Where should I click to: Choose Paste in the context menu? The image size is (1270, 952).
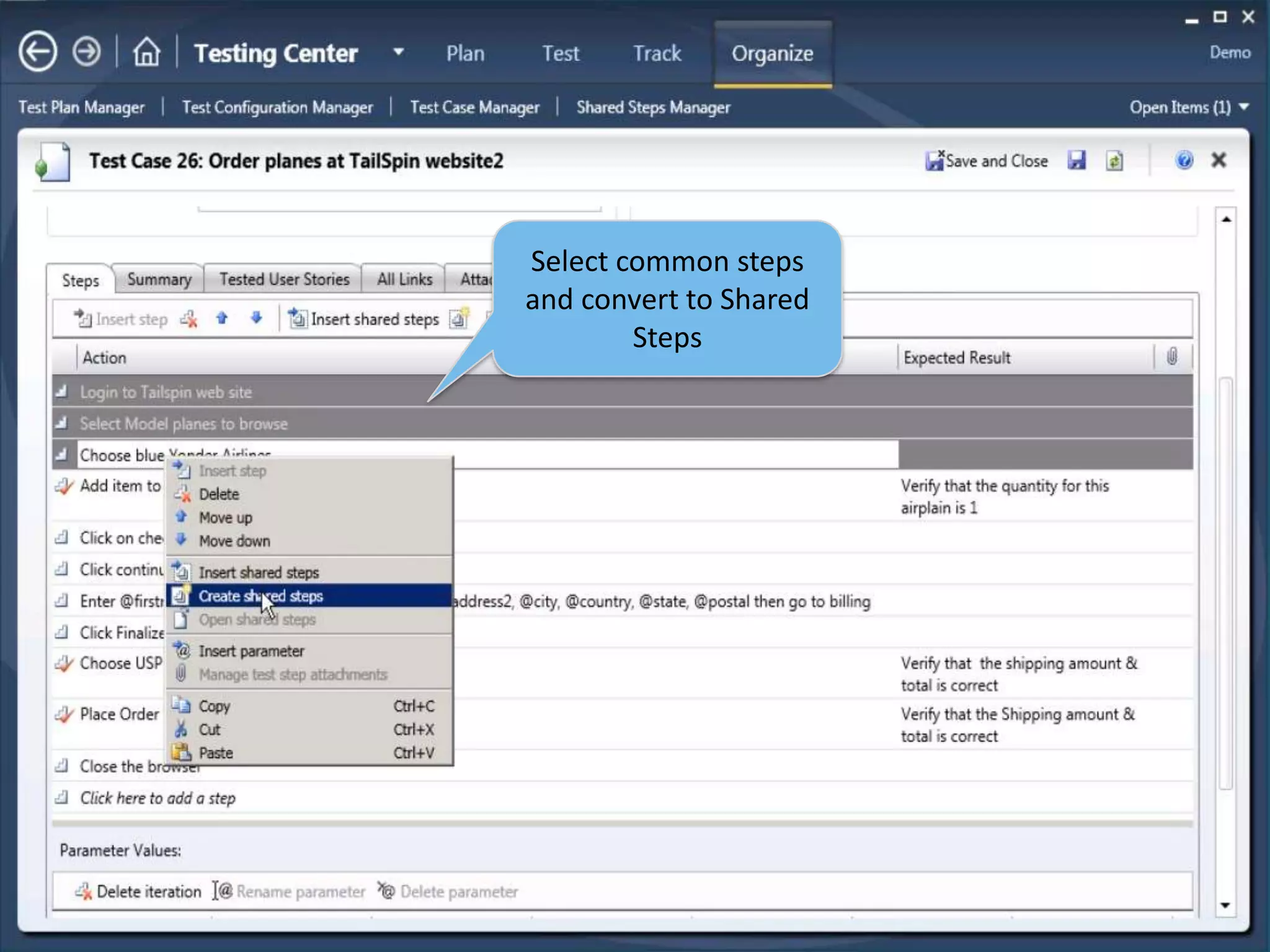[309, 753]
